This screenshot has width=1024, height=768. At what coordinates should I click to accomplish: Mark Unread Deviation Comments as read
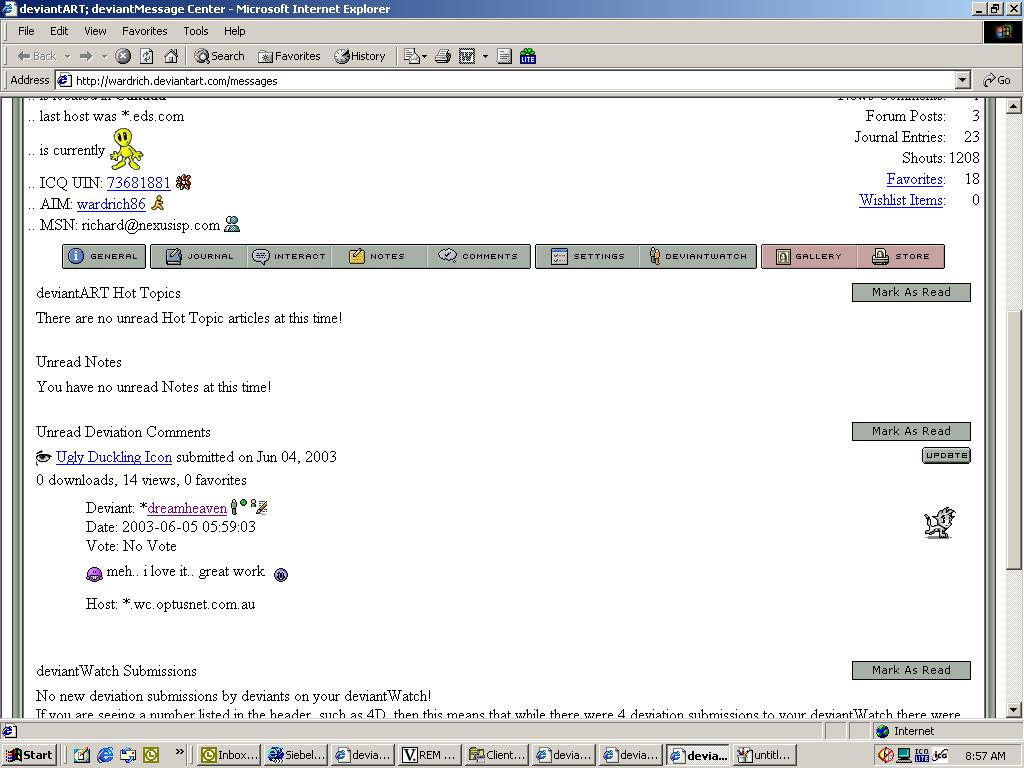911,432
